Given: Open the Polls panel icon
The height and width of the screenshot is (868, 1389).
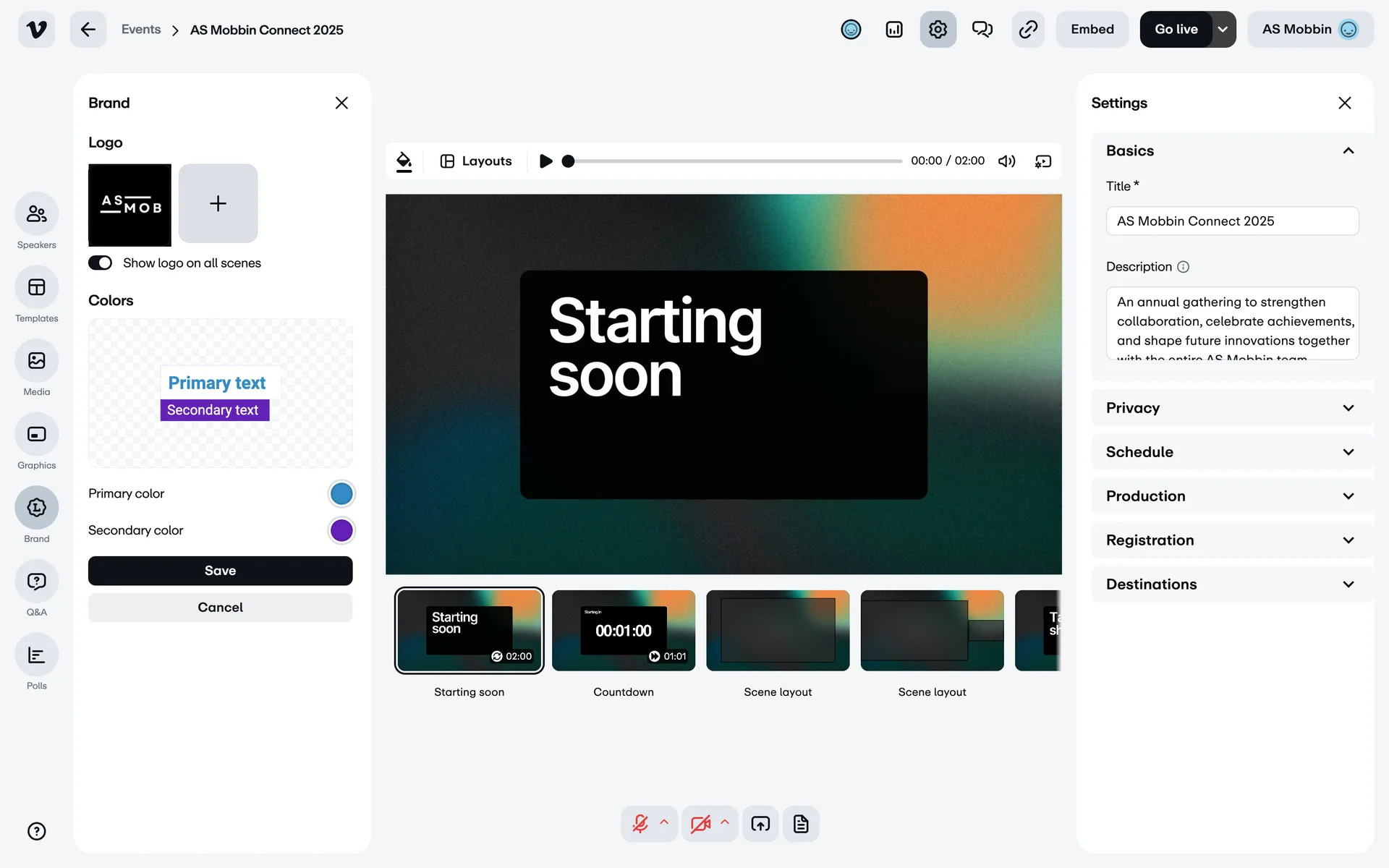Looking at the screenshot, I should (36, 655).
